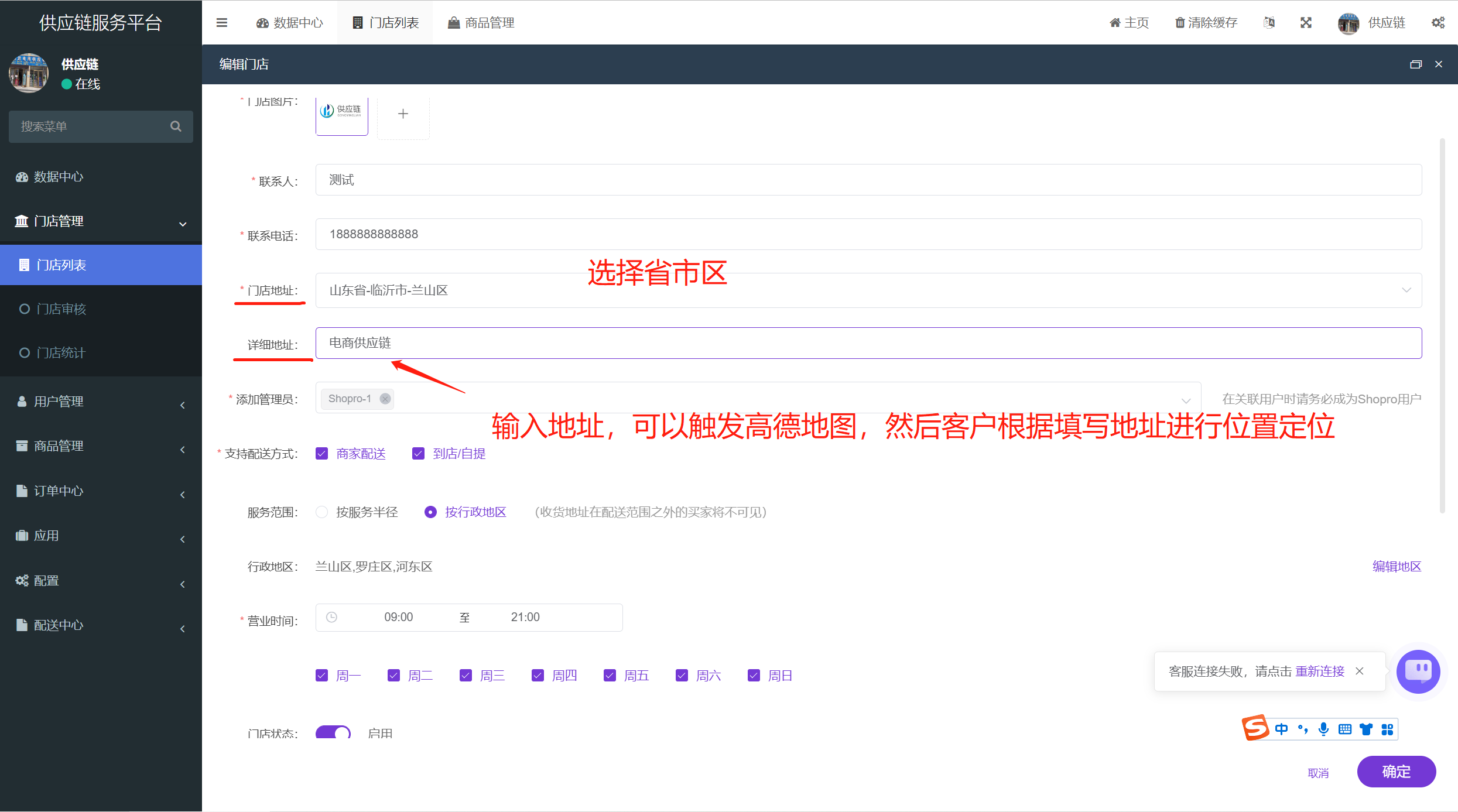Uncheck the 周四 checkbox

(538, 676)
